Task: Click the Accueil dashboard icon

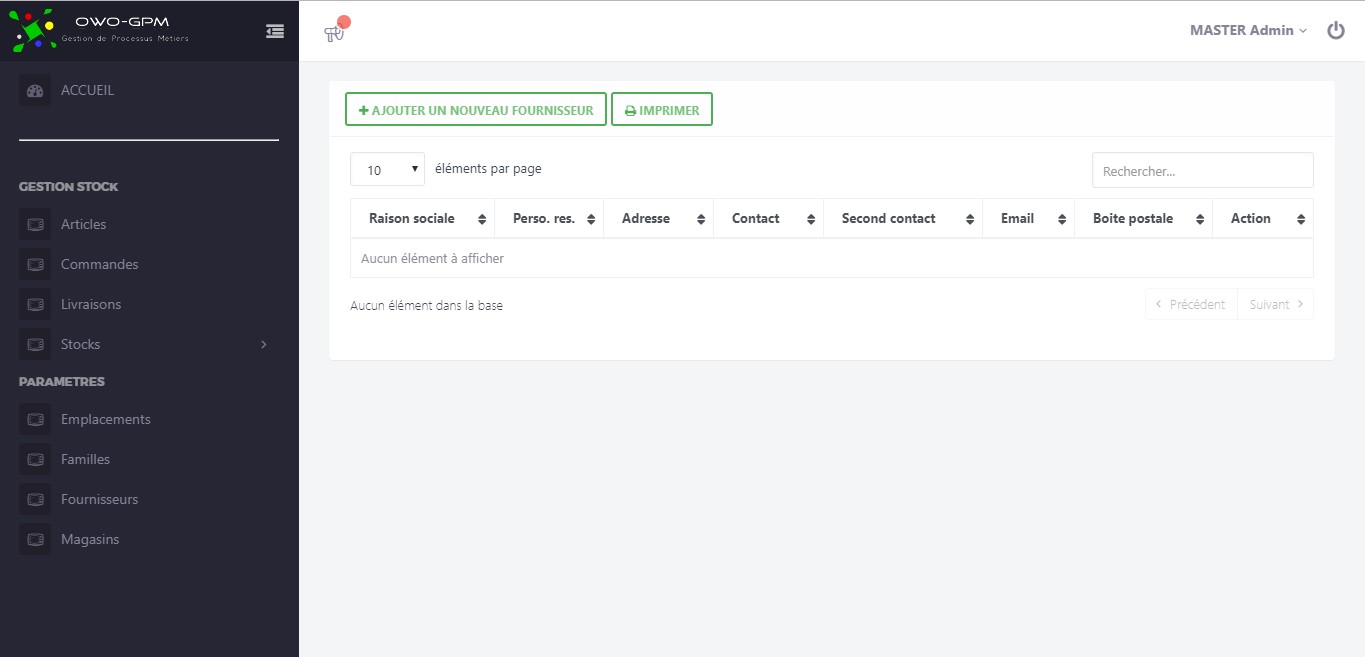Action: (35, 91)
